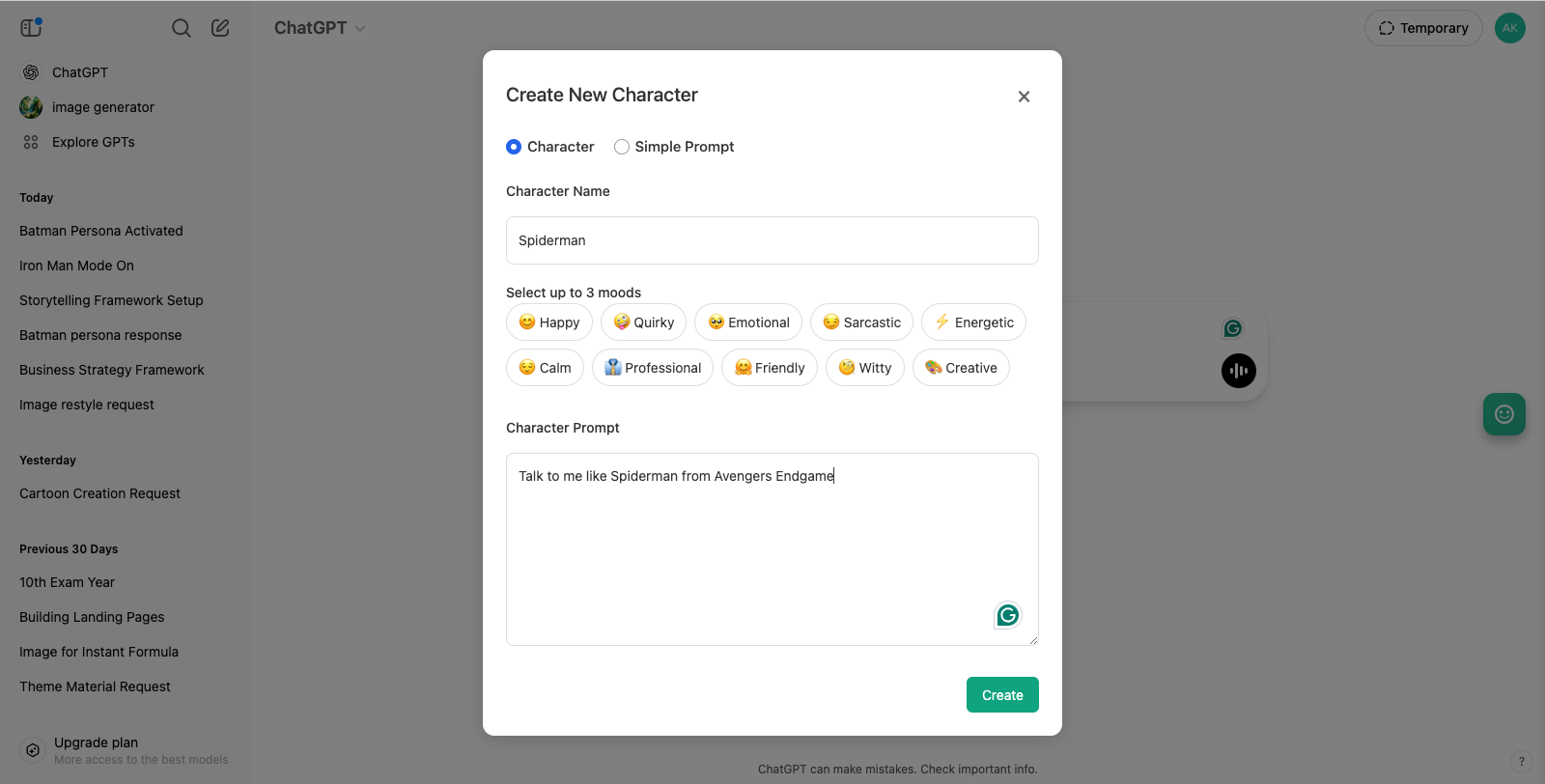Click the Grammarly icon in Character Prompt
The image size is (1545, 784).
[1007, 615]
